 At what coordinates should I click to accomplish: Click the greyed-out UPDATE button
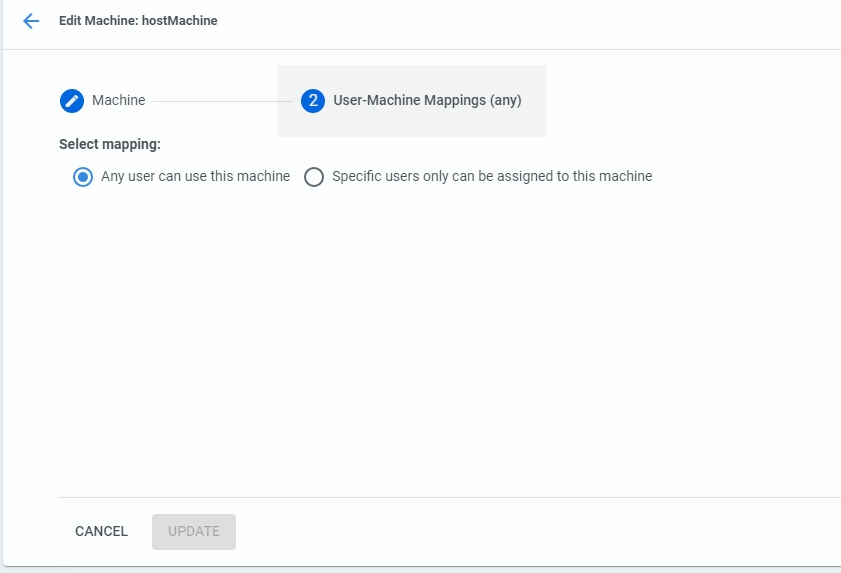point(194,531)
